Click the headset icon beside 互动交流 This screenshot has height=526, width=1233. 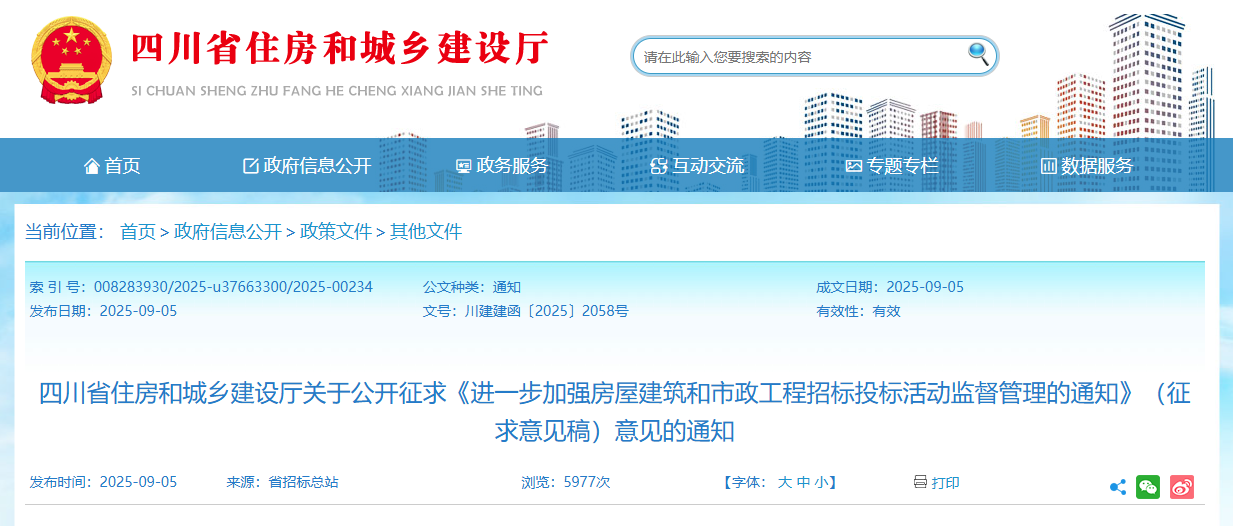tap(658, 166)
